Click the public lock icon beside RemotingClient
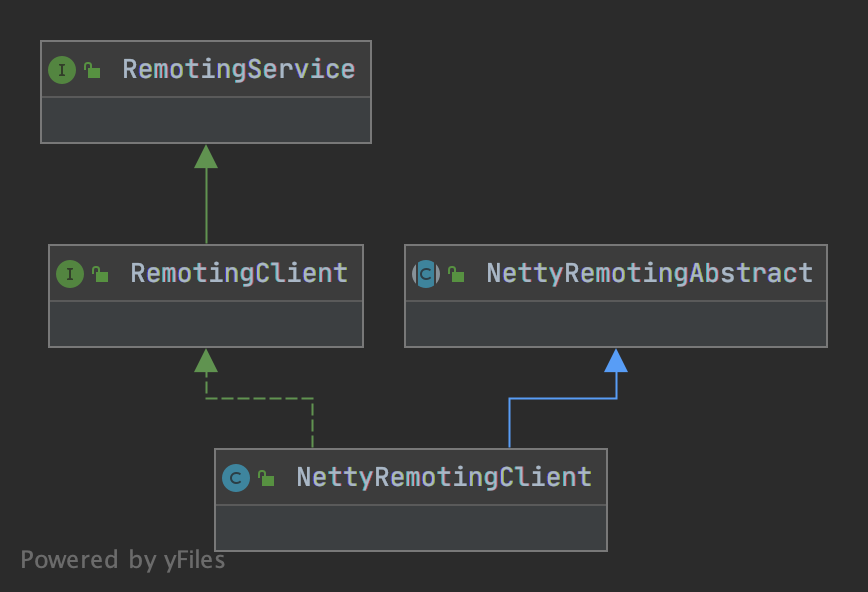 (x=100, y=274)
